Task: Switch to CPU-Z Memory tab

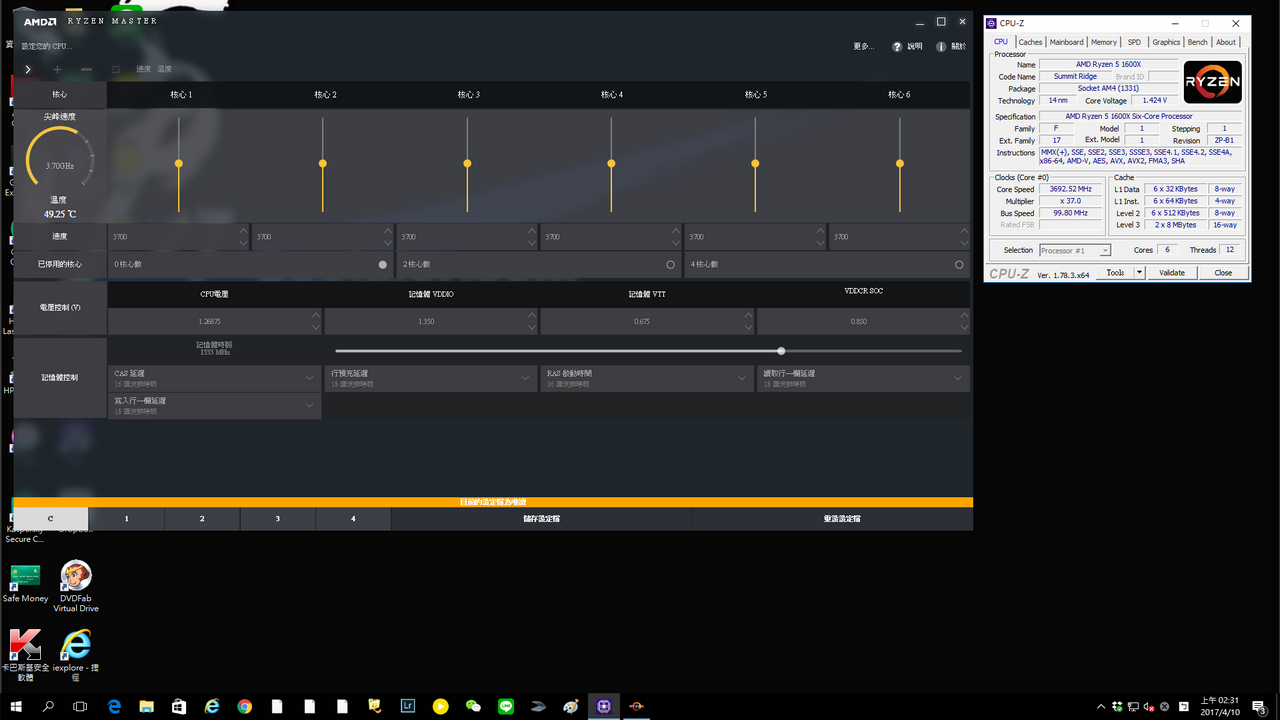Action: 1104,42
